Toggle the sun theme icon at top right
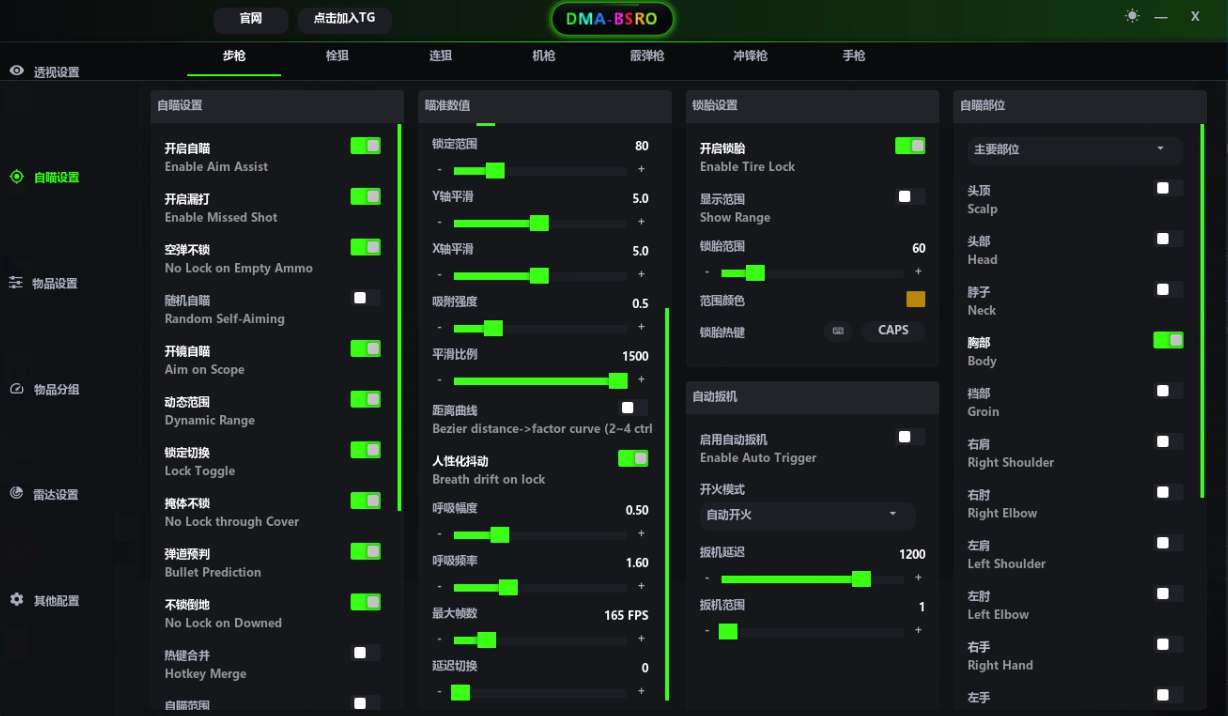The image size is (1228, 716). tap(1132, 16)
